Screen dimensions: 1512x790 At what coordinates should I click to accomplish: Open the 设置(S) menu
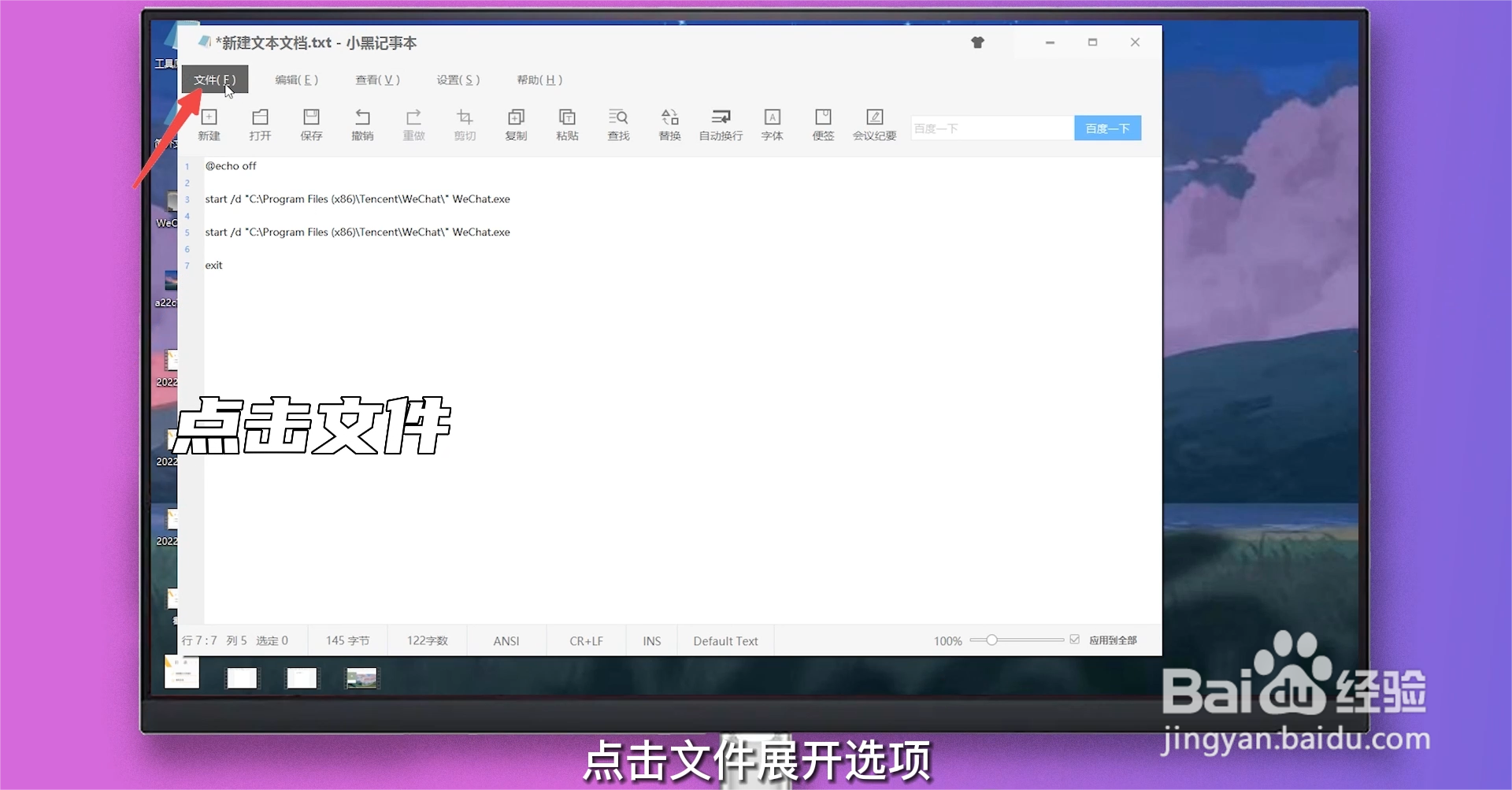click(457, 80)
